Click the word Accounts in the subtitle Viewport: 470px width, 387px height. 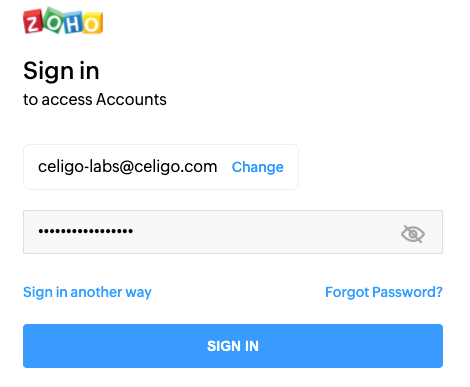tap(131, 99)
